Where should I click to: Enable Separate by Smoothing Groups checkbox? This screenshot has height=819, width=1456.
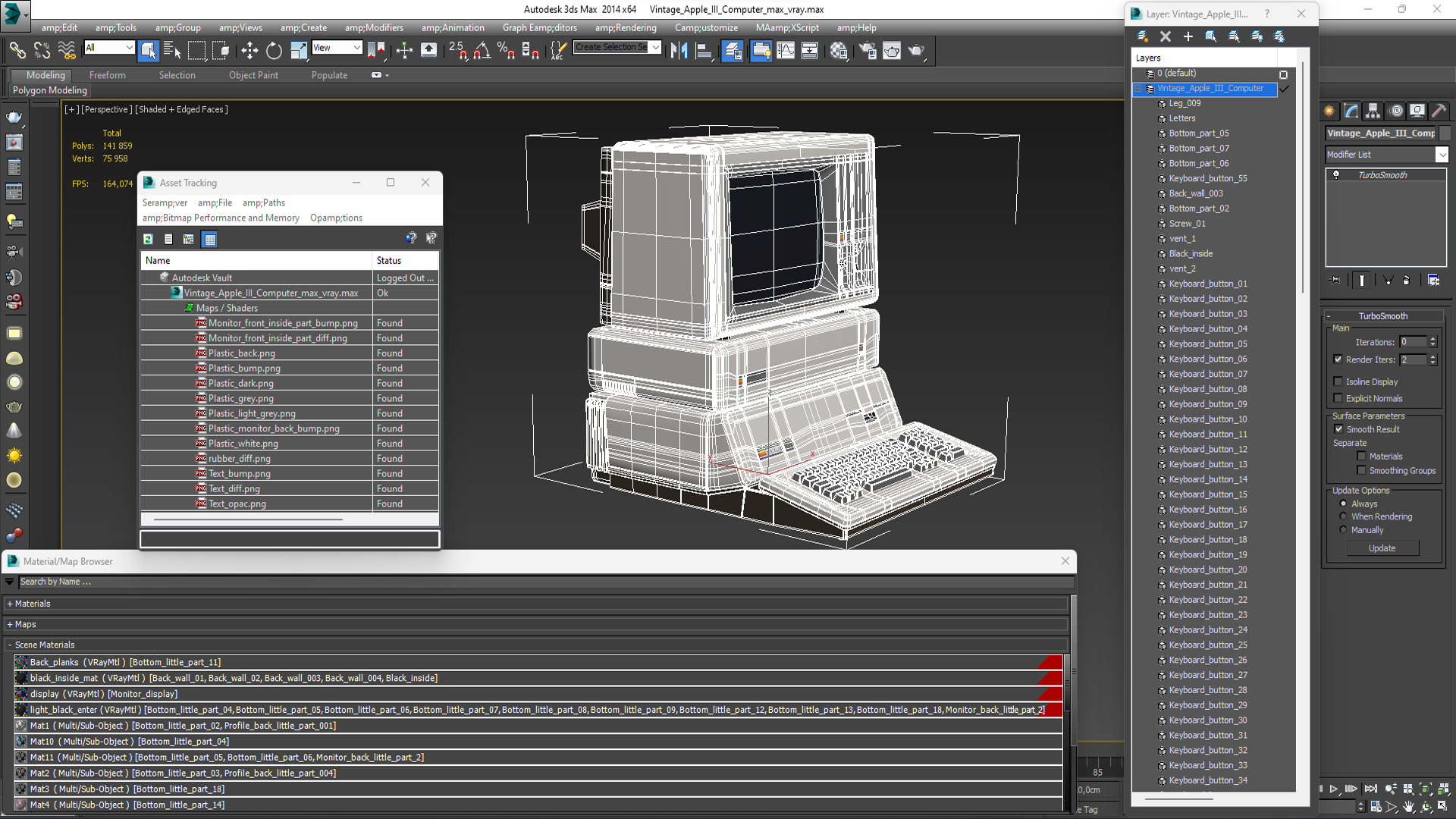(1361, 471)
